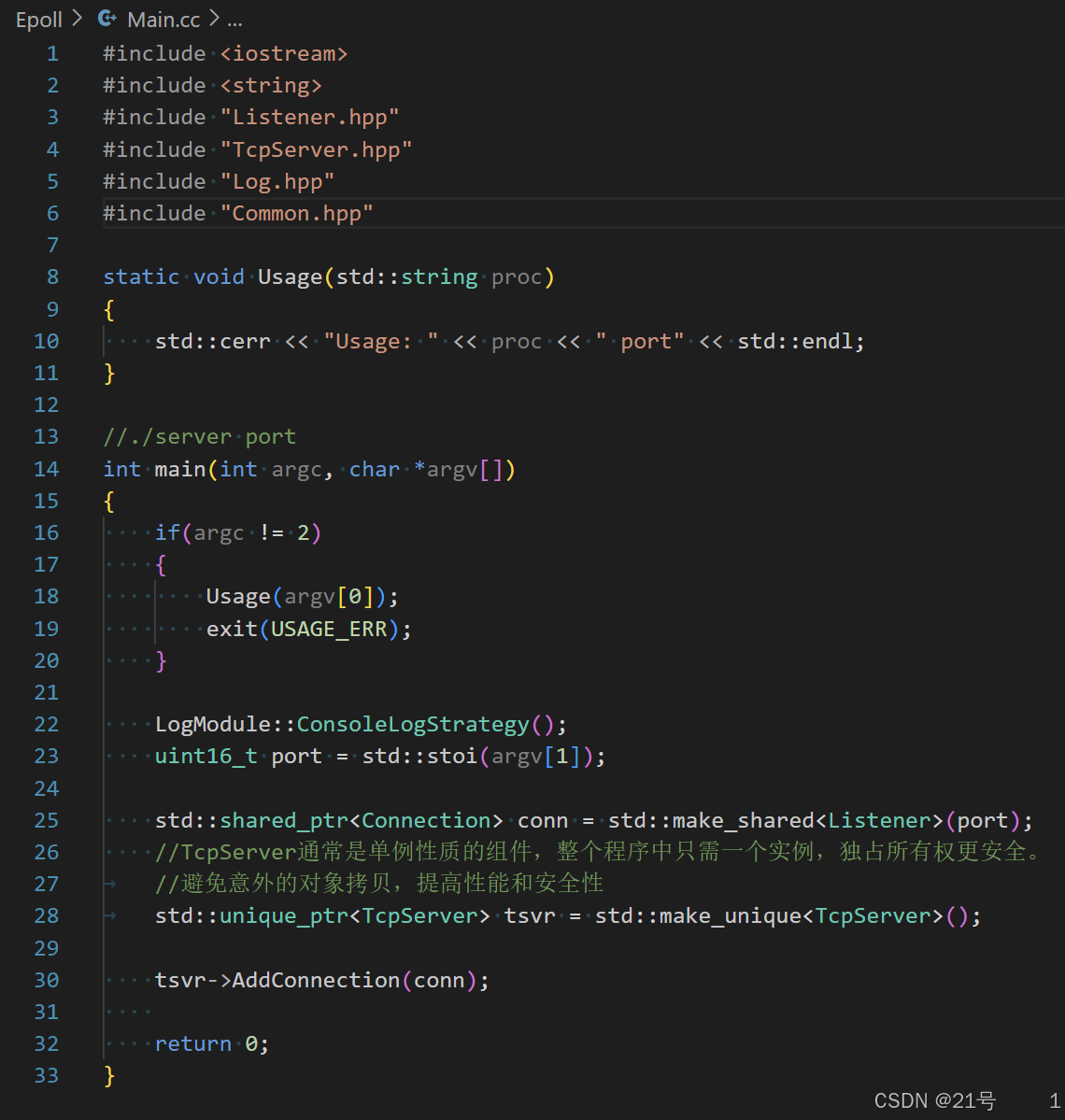Click line number 25 in gutter
Image resolution: width=1065 pixels, height=1120 pixels.
pyautogui.click(x=47, y=821)
